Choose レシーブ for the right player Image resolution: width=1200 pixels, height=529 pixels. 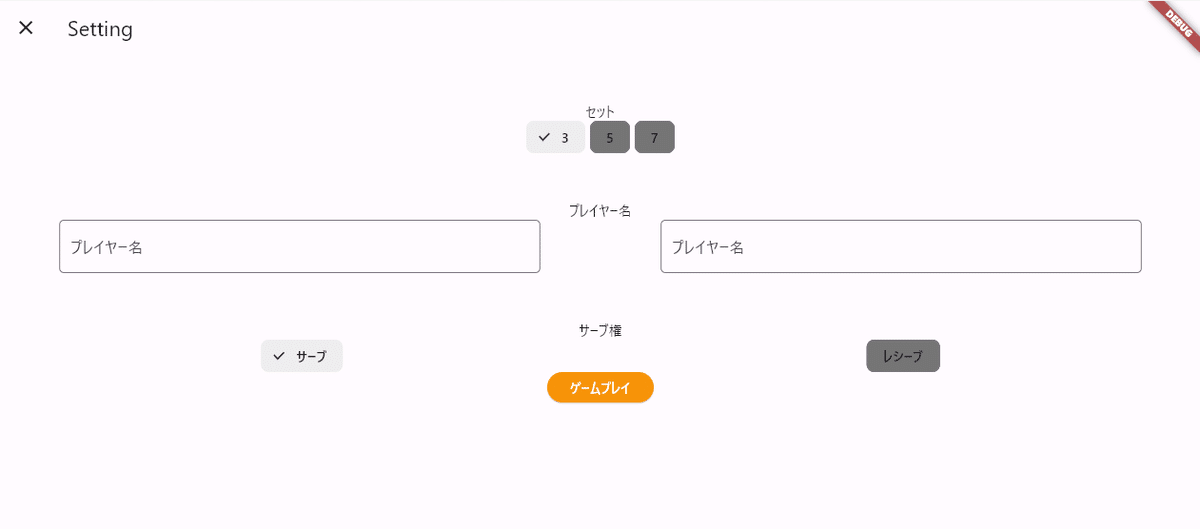[903, 356]
